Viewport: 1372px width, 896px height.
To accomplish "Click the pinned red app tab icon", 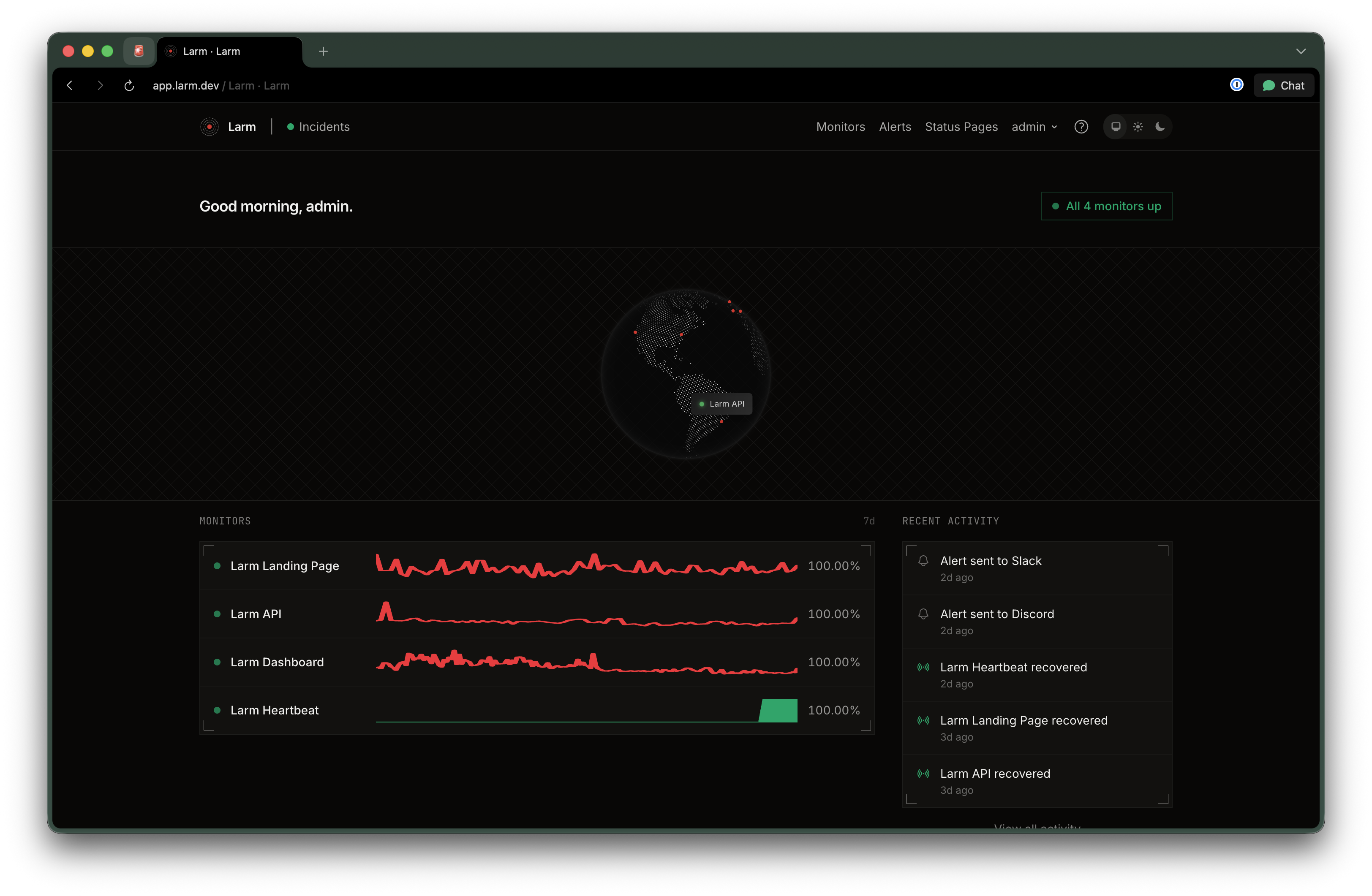I will tap(139, 51).
